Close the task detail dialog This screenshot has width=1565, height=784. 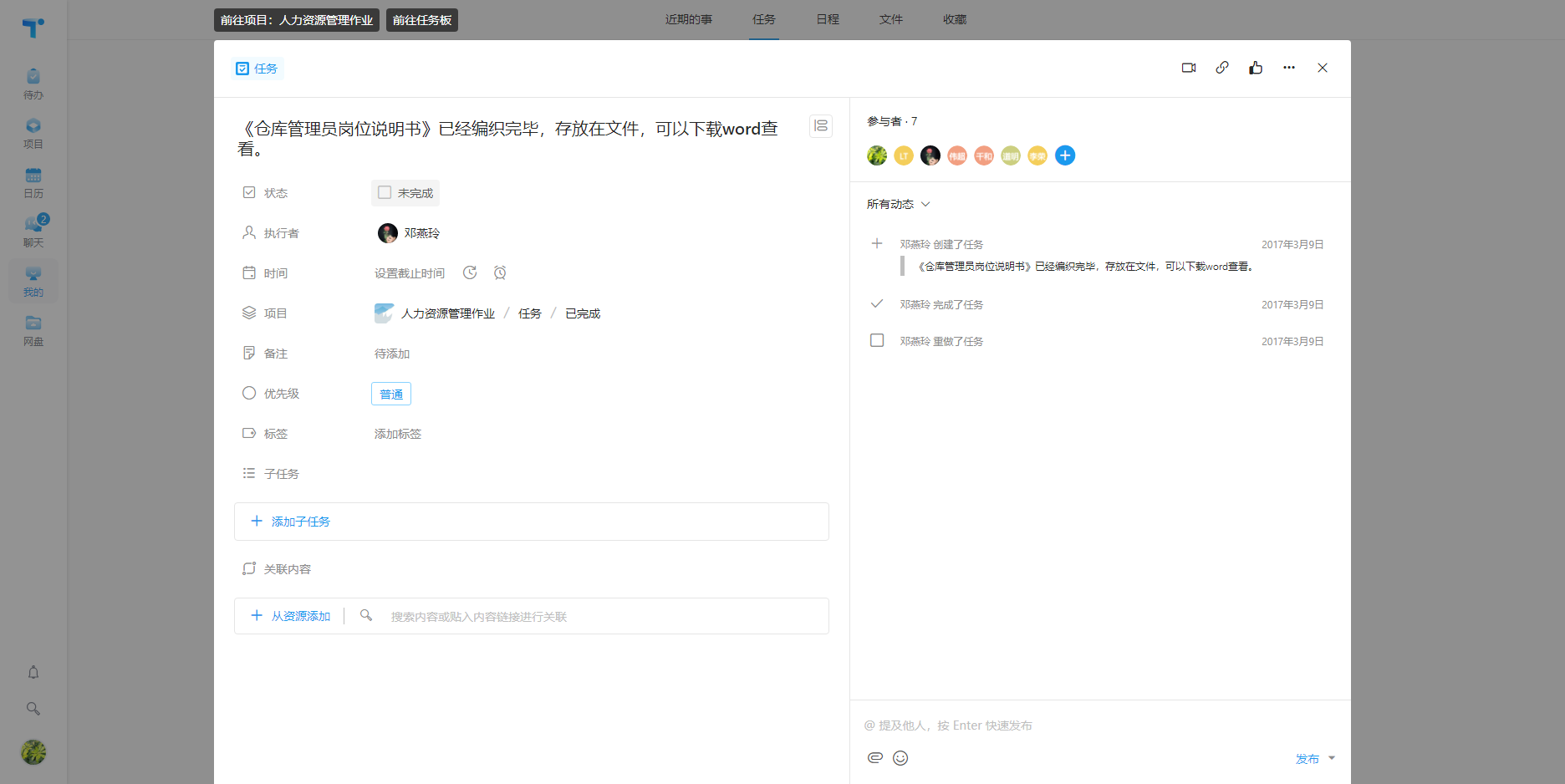point(1323,68)
